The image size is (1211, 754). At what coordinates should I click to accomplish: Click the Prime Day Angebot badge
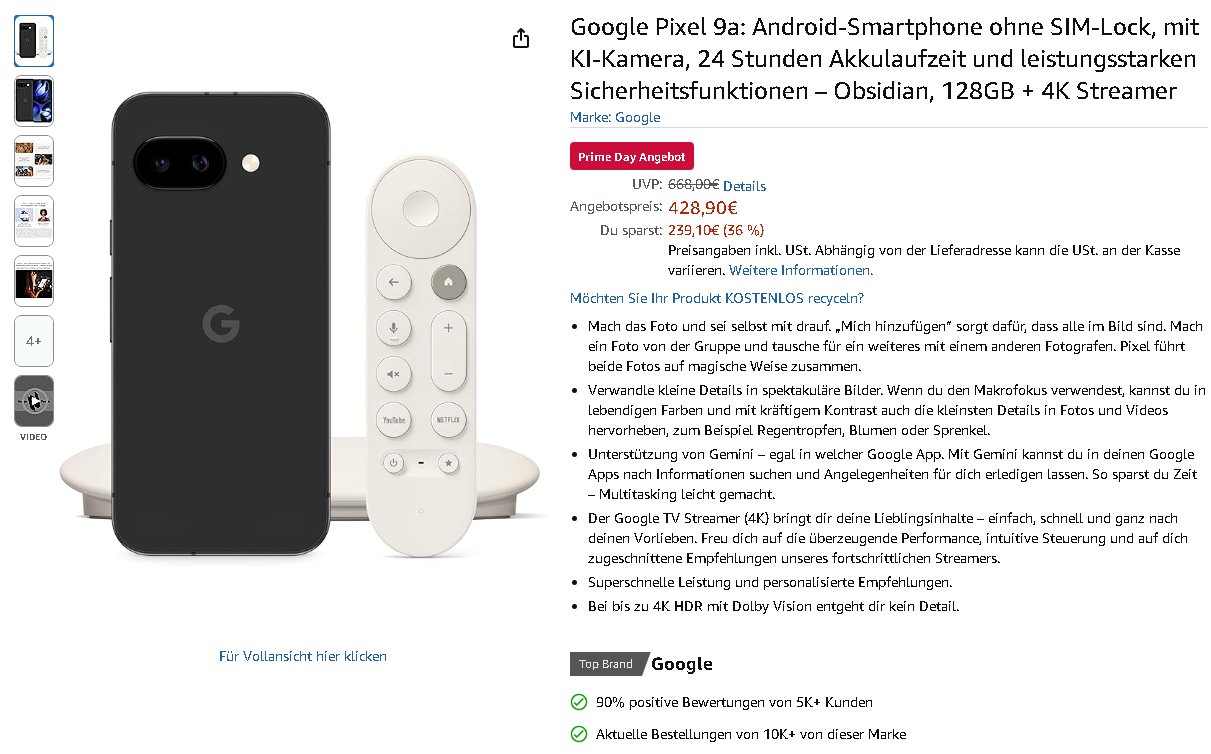[632, 156]
